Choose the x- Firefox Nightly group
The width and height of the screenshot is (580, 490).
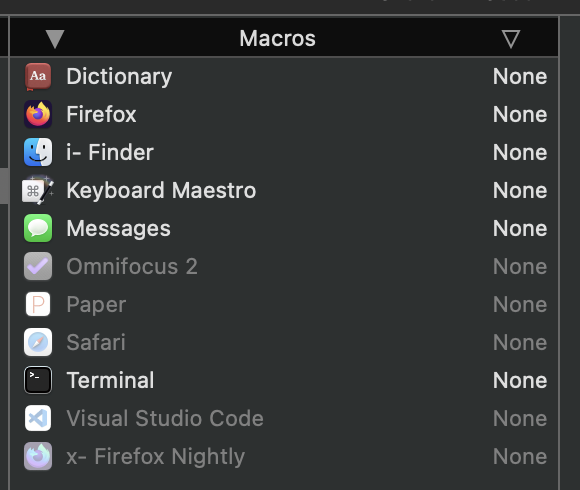click(x=284, y=456)
